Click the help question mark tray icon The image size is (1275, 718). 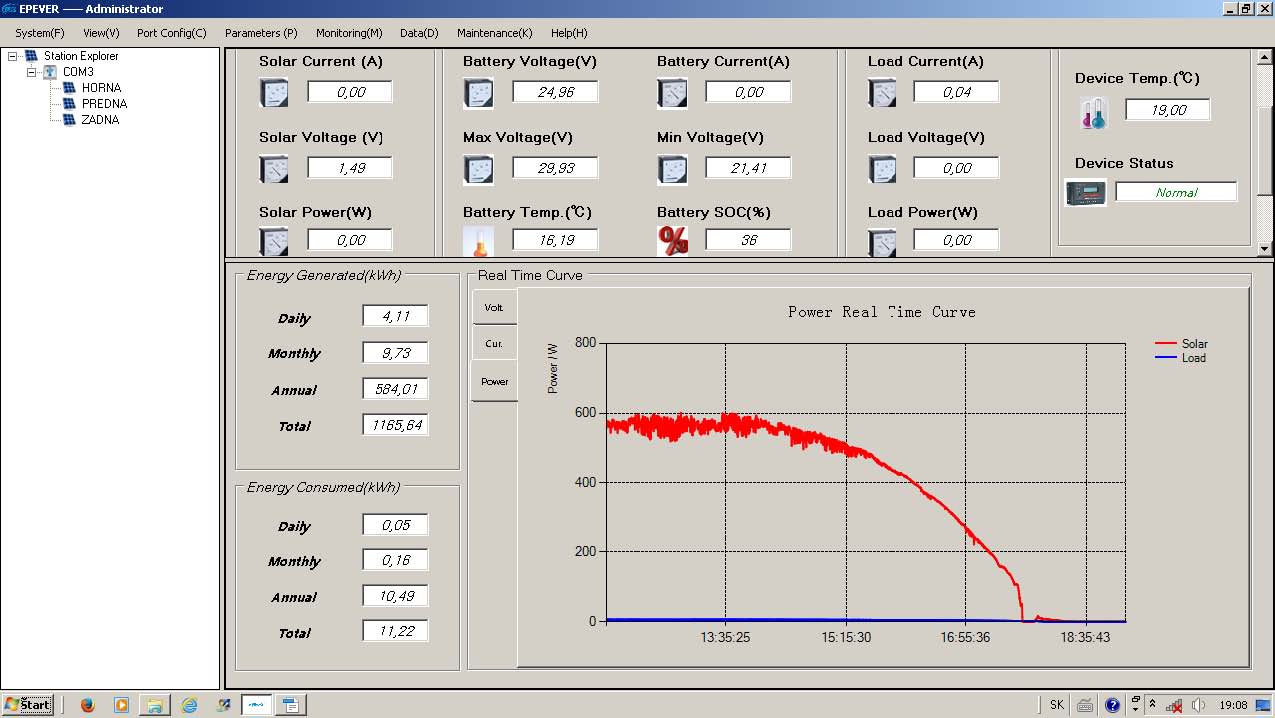1113,705
